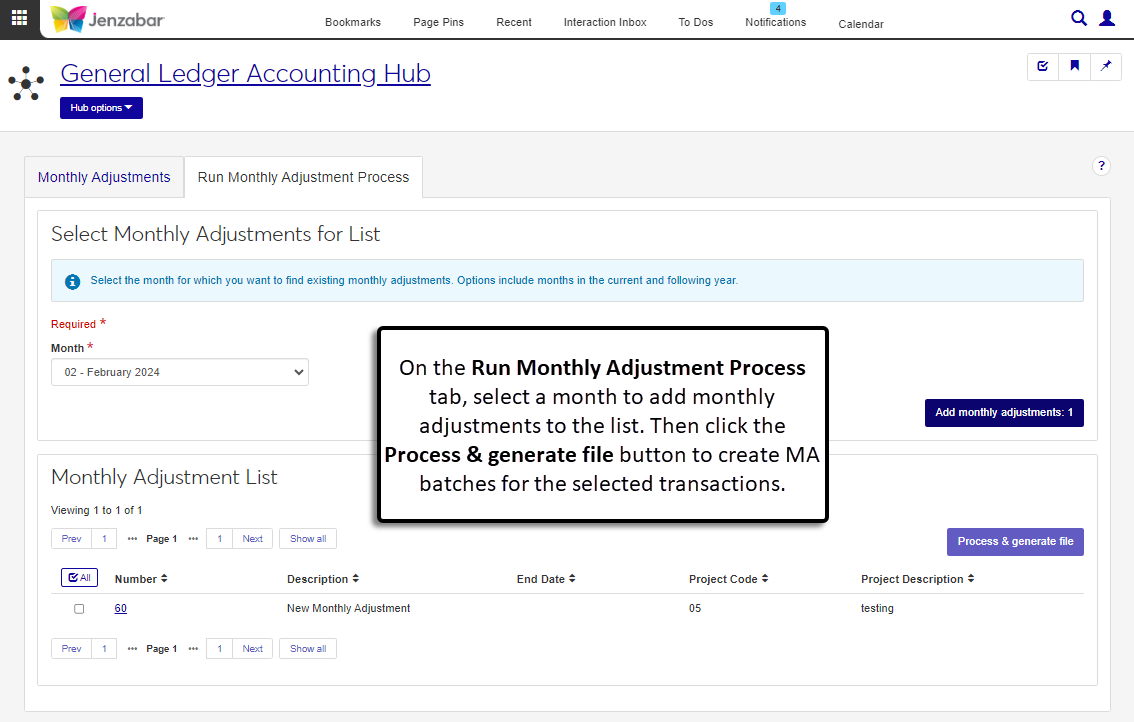Image resolution: width=1134 pixels, height=722 pixels.
Task: Open the Bookmarks menu
Action: coord(353,22)
